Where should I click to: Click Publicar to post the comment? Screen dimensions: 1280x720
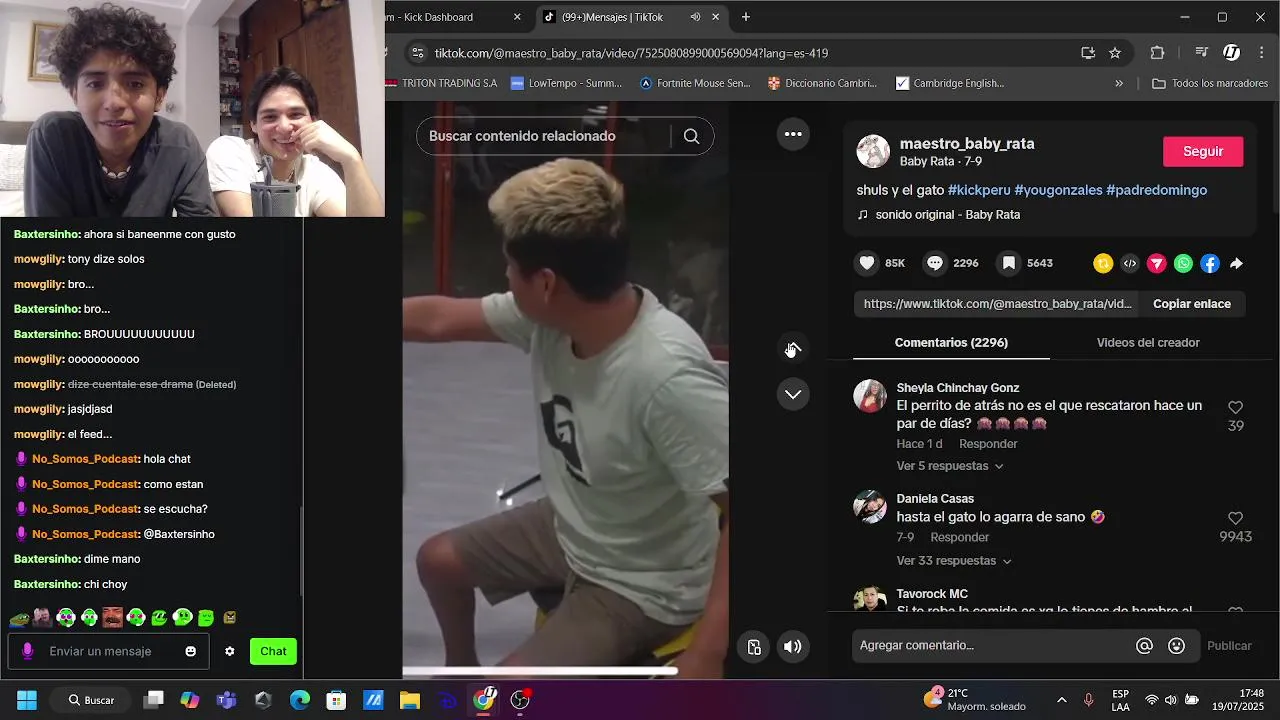pos(1229,646)
